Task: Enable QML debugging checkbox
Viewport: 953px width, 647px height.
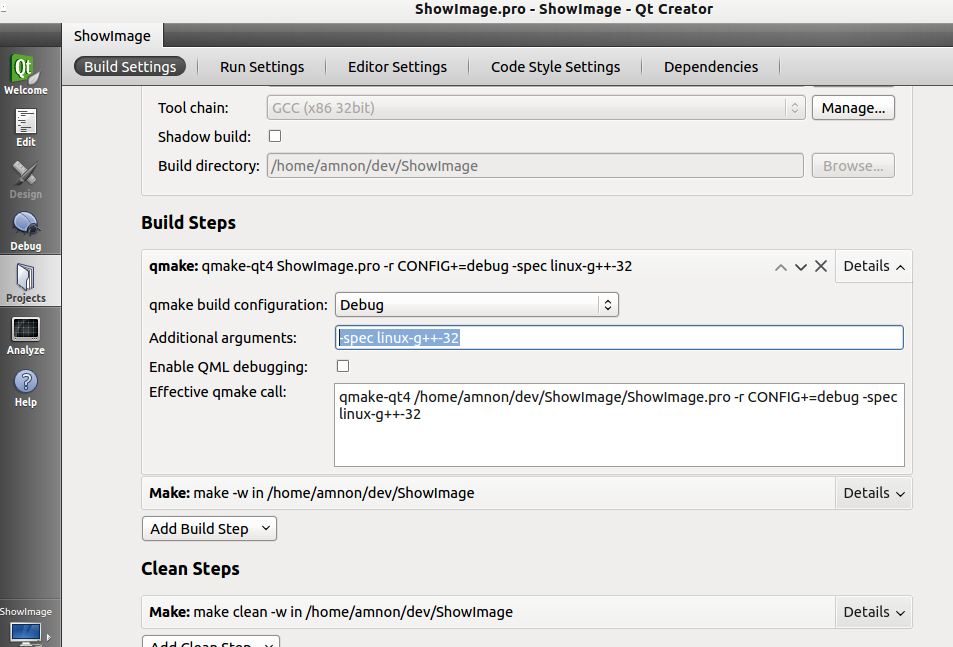Action: [343, 366]
